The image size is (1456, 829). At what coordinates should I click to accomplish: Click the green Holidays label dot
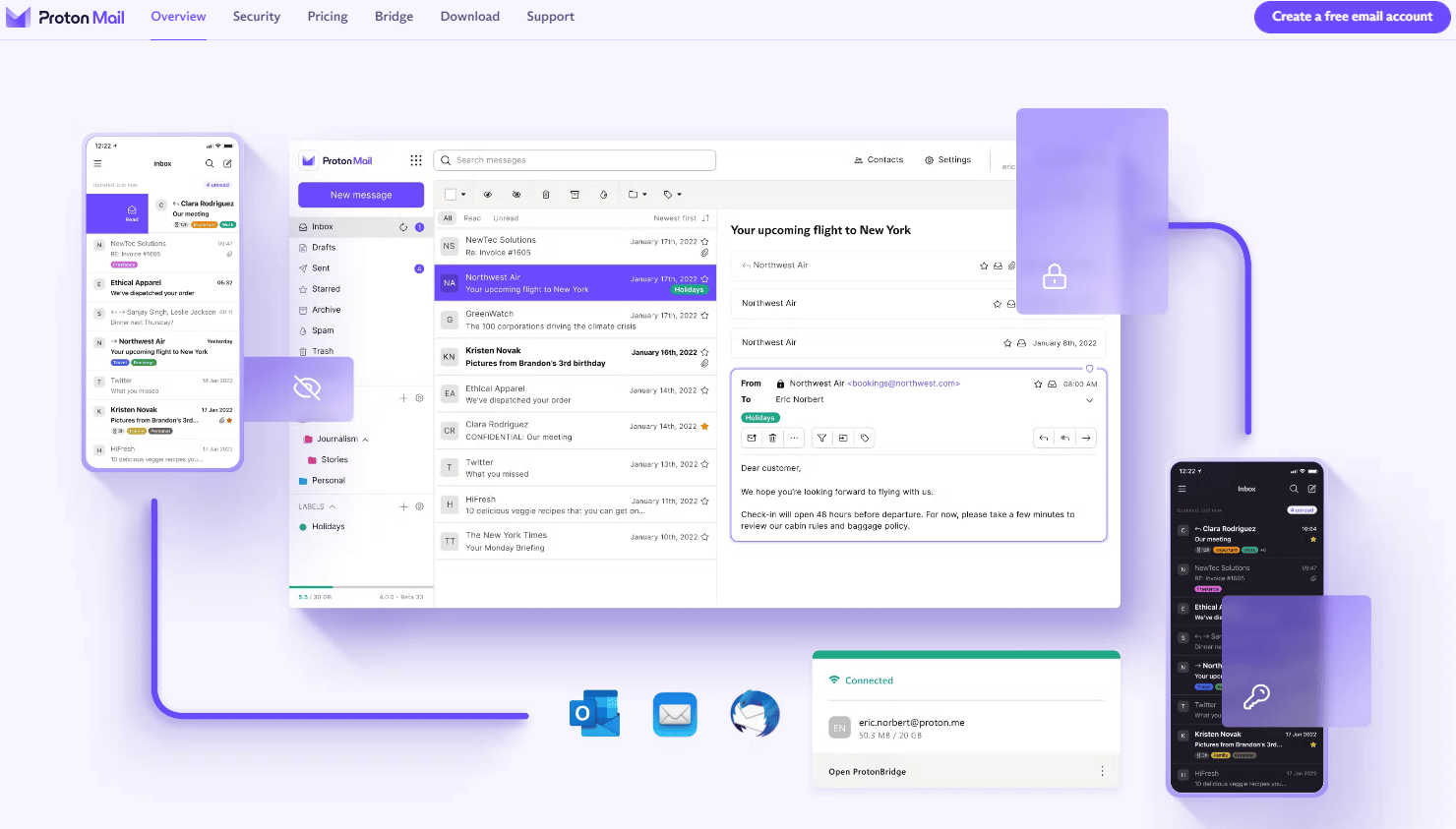coord(303,527)
